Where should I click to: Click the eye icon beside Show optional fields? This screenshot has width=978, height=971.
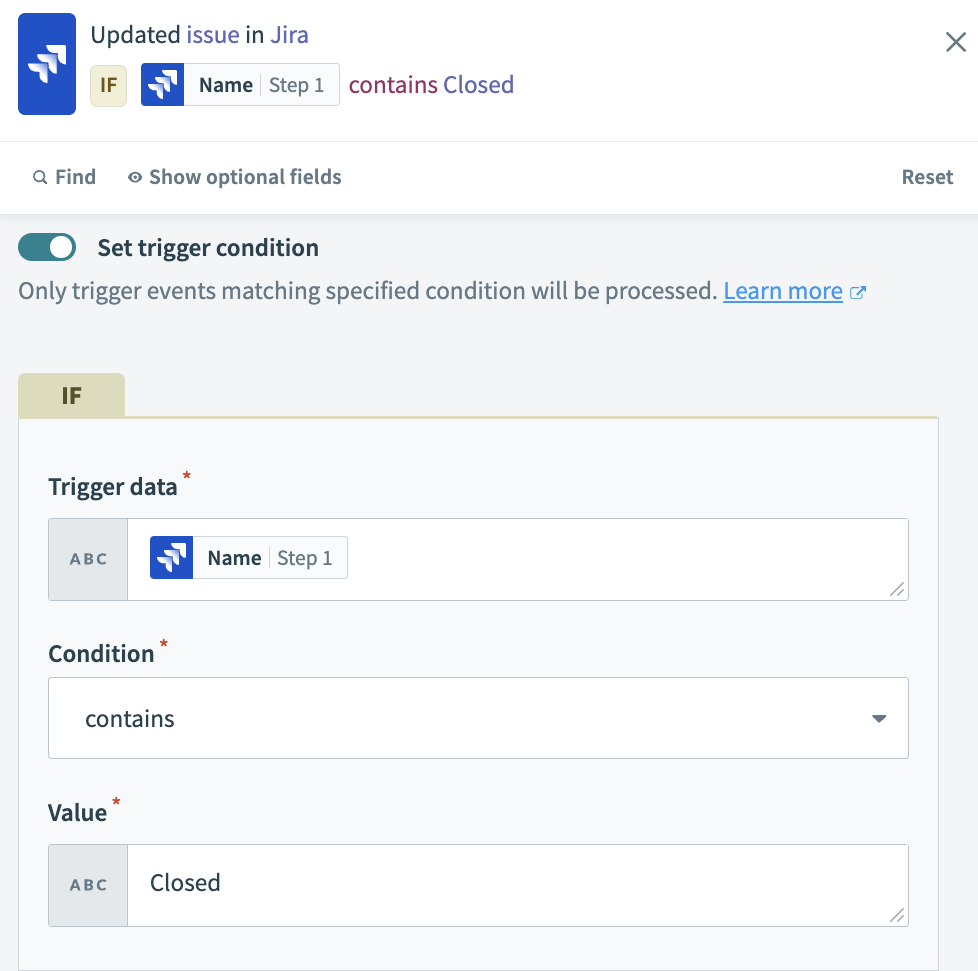(135, 177)
